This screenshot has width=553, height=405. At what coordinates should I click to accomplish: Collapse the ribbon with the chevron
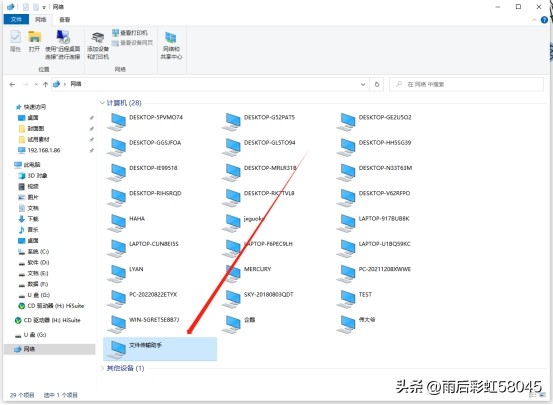(x=534, y=20)
